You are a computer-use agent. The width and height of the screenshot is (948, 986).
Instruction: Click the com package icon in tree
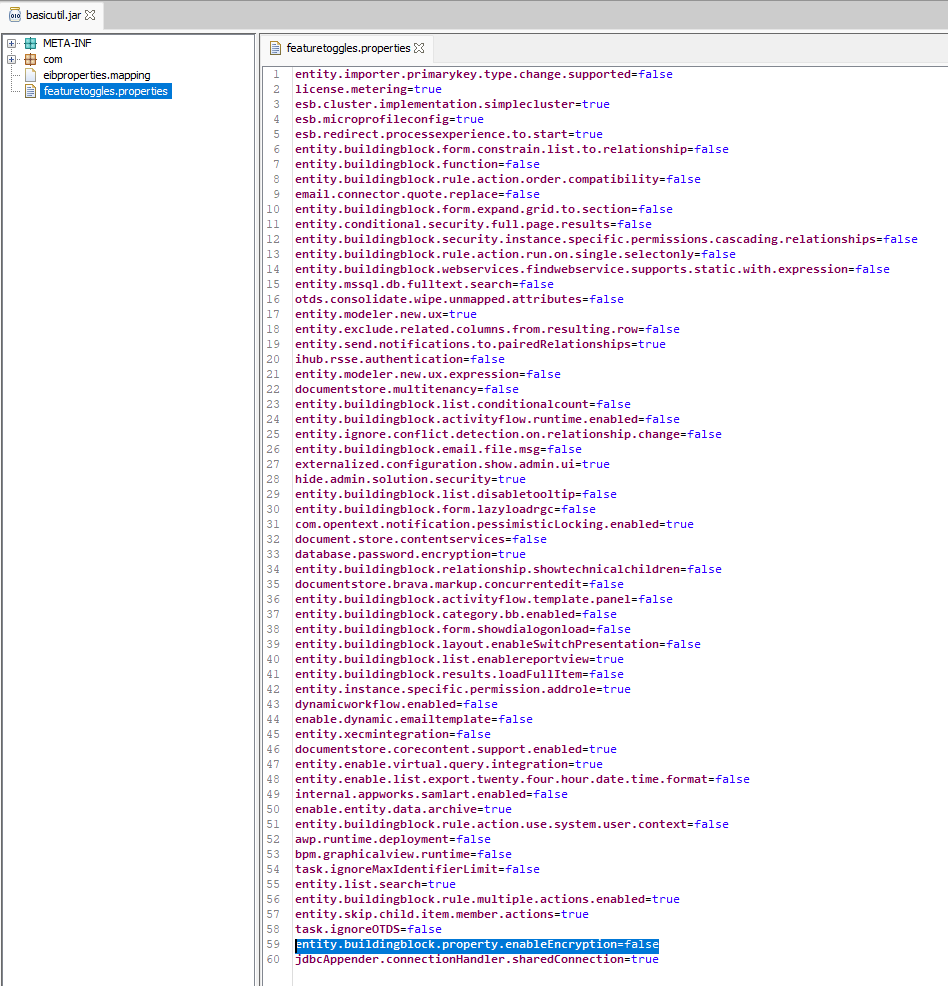(x=30, y=59)
